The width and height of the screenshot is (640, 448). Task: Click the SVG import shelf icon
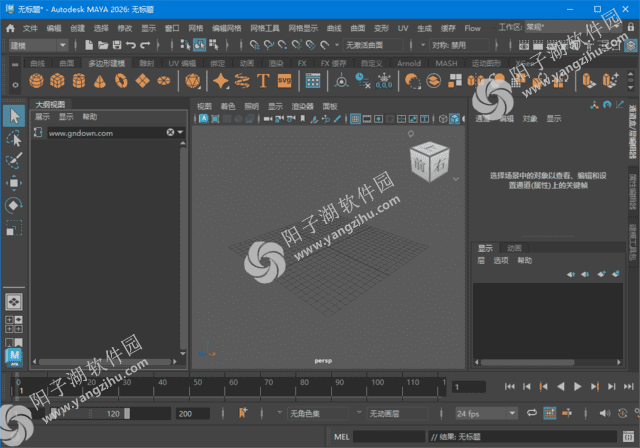click(x=284, y=80)
